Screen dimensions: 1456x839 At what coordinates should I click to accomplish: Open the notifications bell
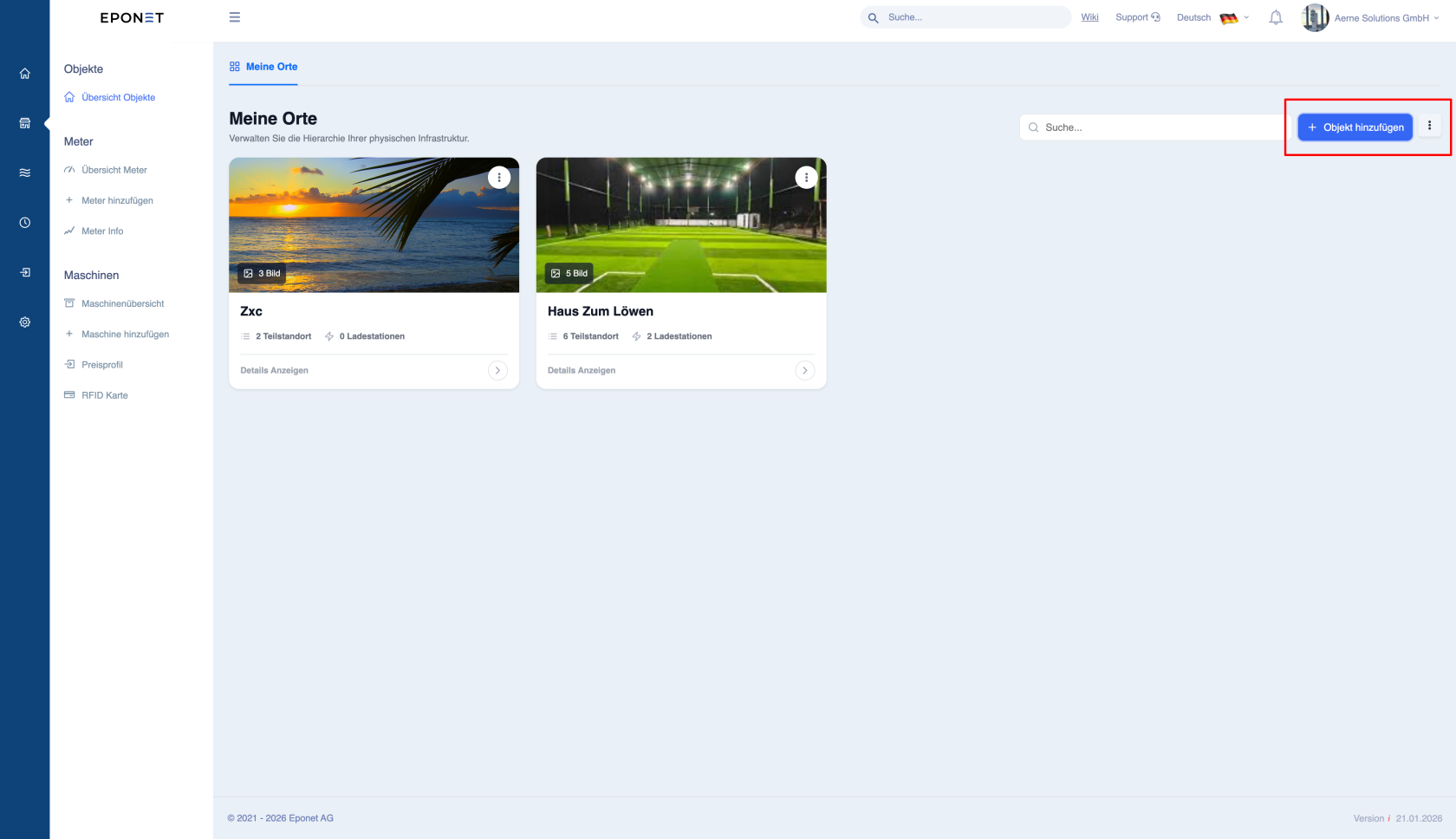(1276, 17)
